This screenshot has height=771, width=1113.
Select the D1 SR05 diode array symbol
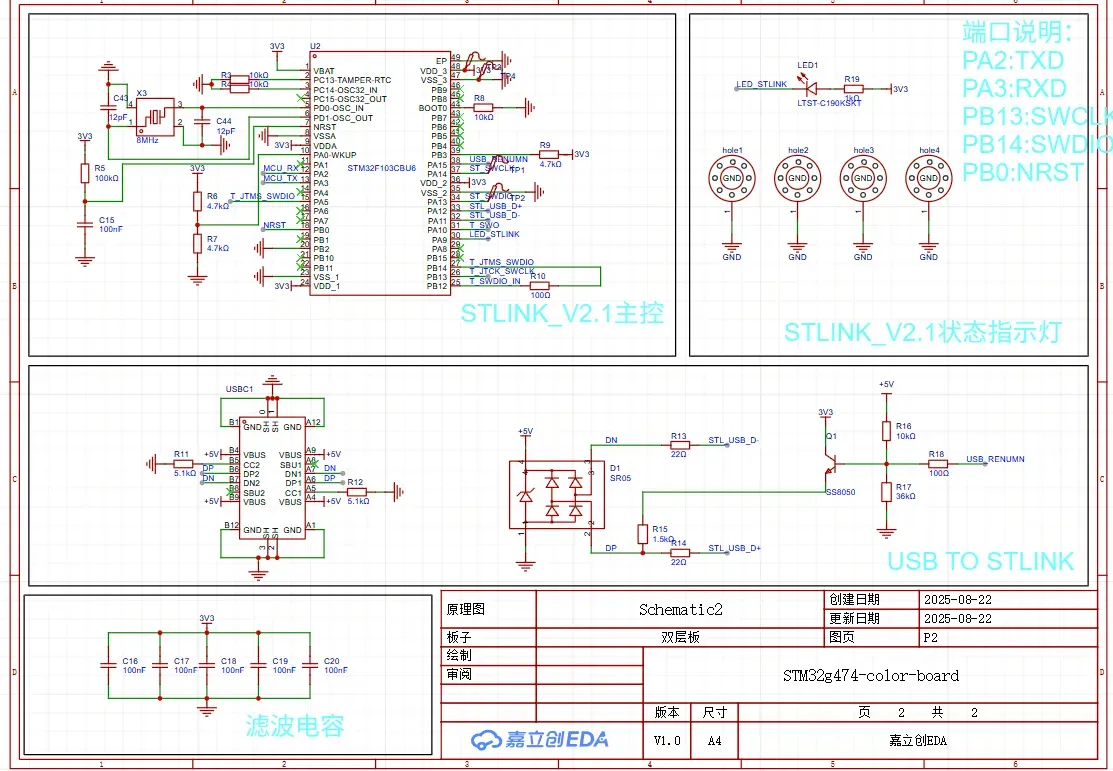[556, 495]
